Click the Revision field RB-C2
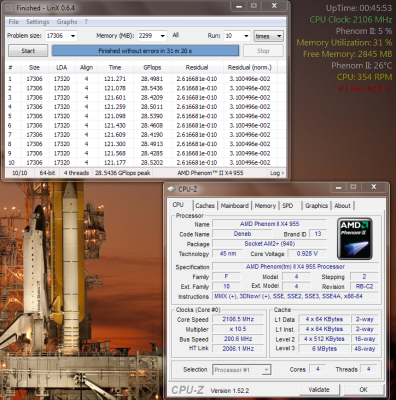396x400 pixels. [x=364, y=286]
